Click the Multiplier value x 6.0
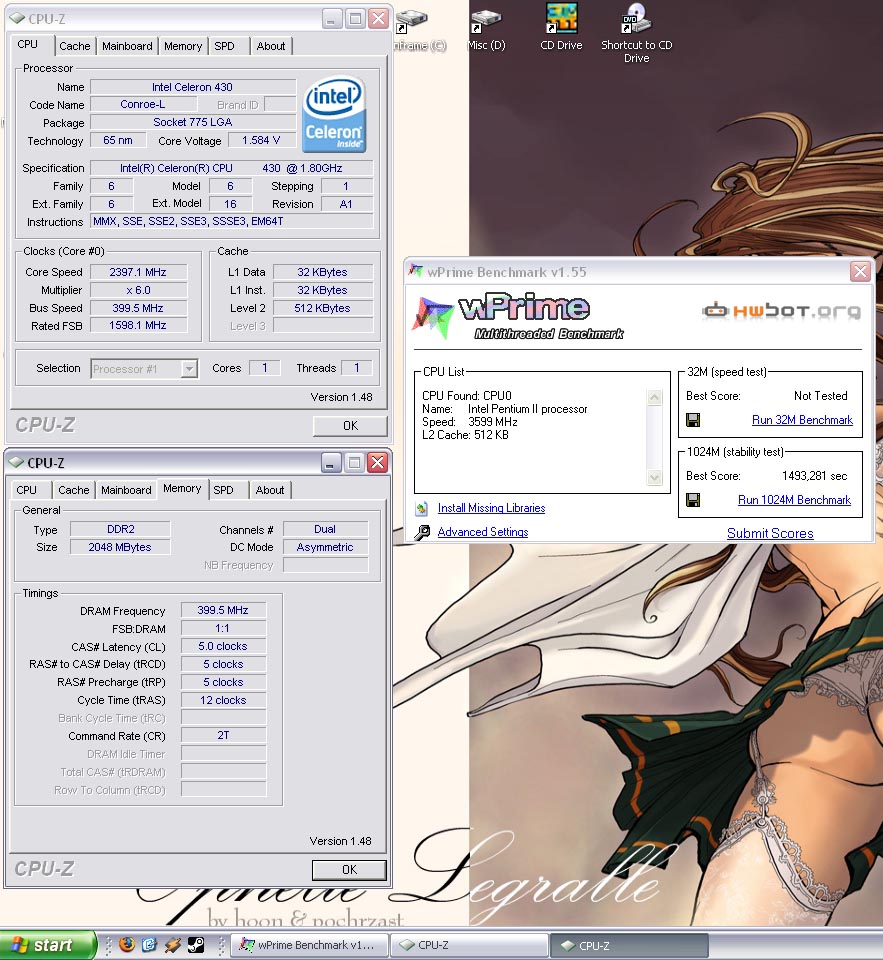Image resolution: width=883 pixels, height=960 pixels. 138,290
